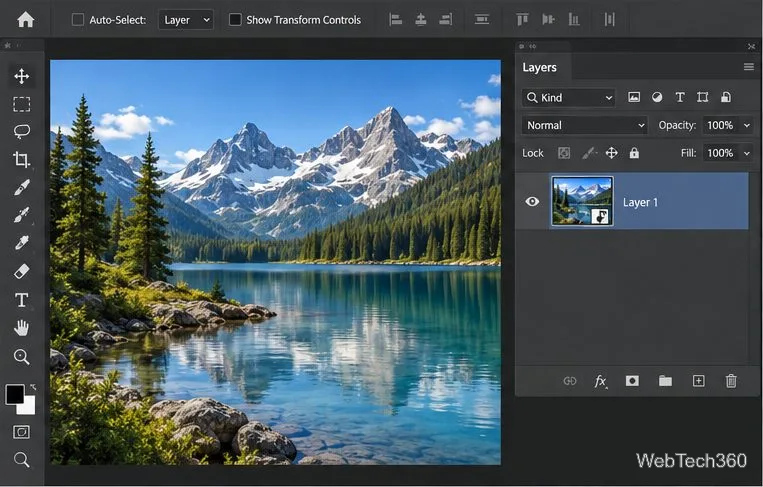Click the distribute vertically icon
This screenshot has width=763, height=487.
[482, 19]
